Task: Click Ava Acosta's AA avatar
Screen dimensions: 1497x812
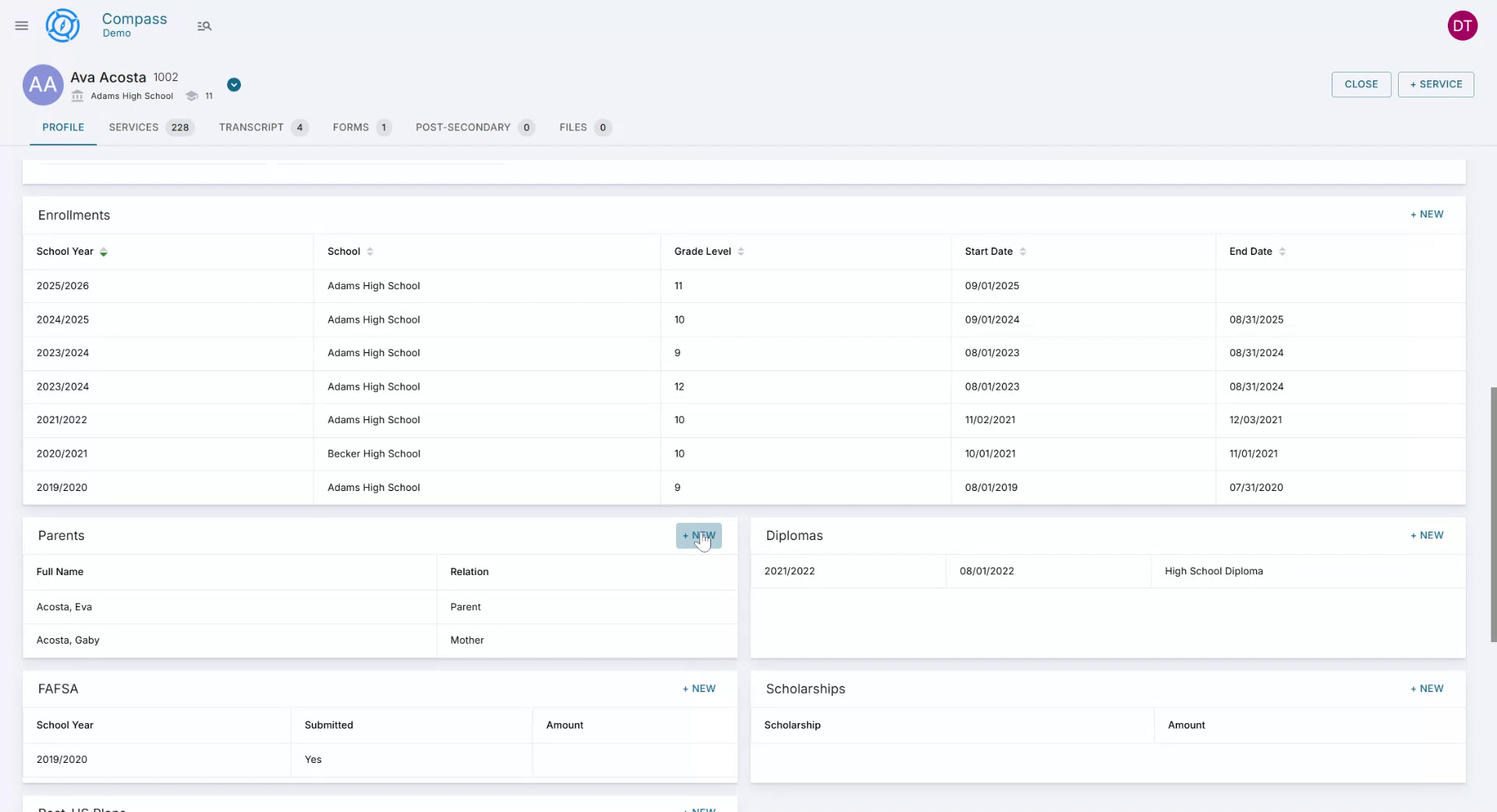Action: click(42, 84)
